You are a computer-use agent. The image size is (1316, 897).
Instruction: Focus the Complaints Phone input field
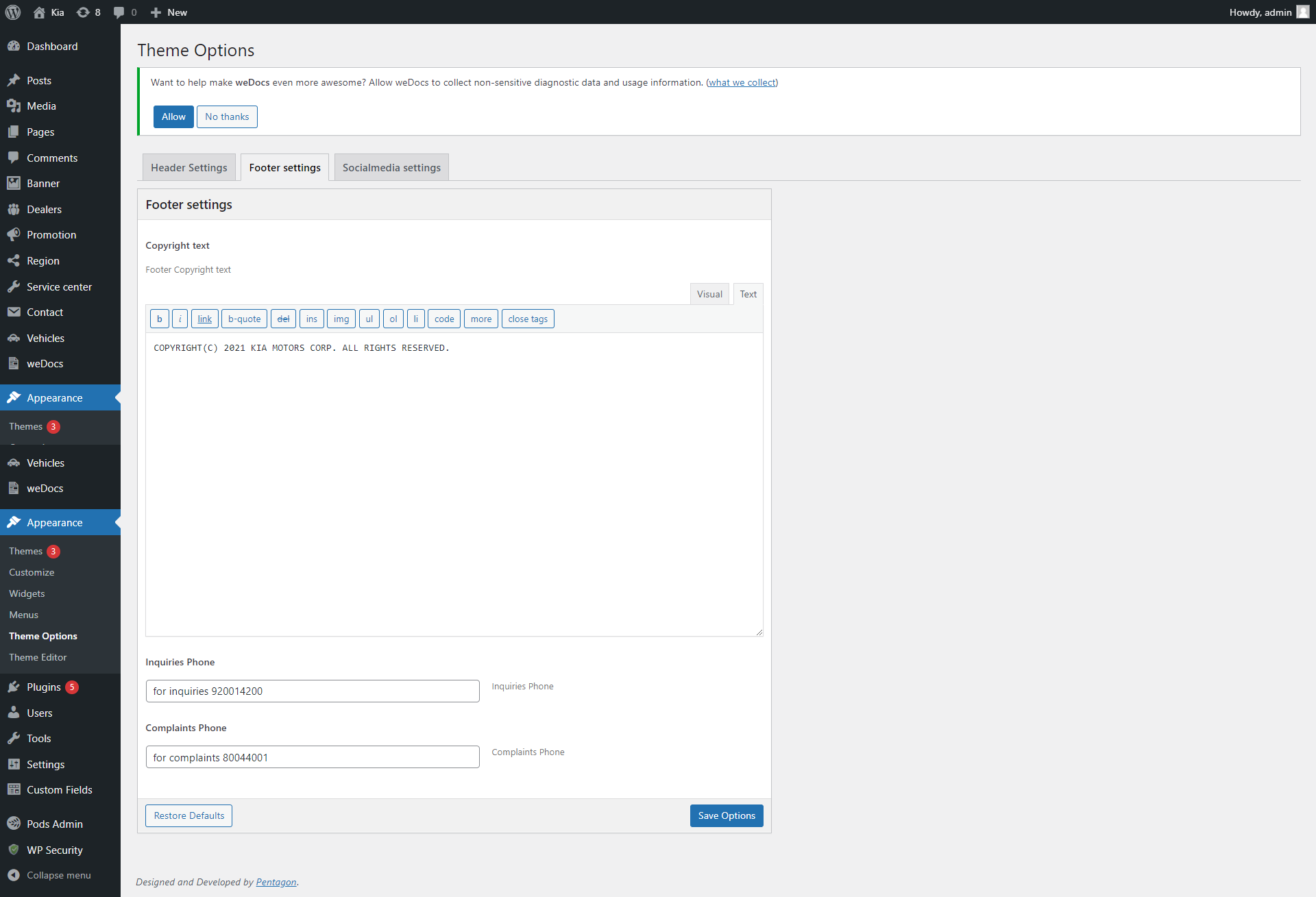pyautogui.click(x=313, y=757)
